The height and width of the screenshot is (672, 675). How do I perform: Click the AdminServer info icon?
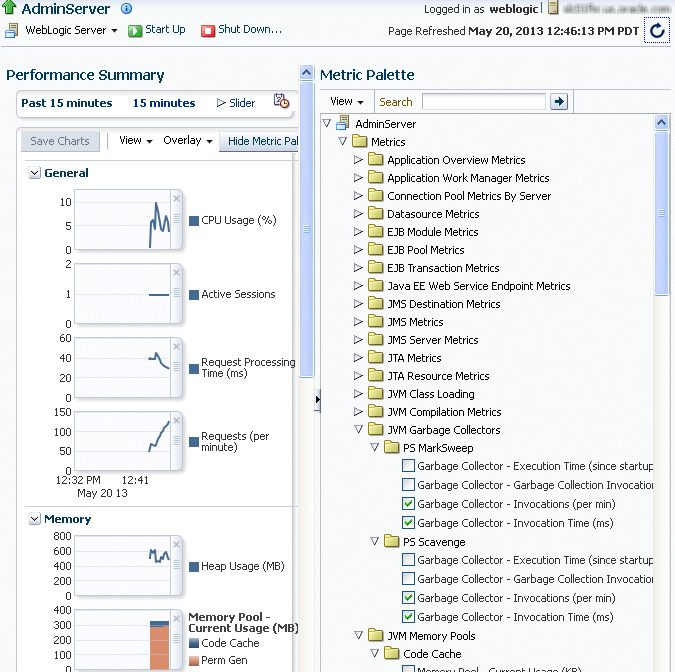(126, 8)
